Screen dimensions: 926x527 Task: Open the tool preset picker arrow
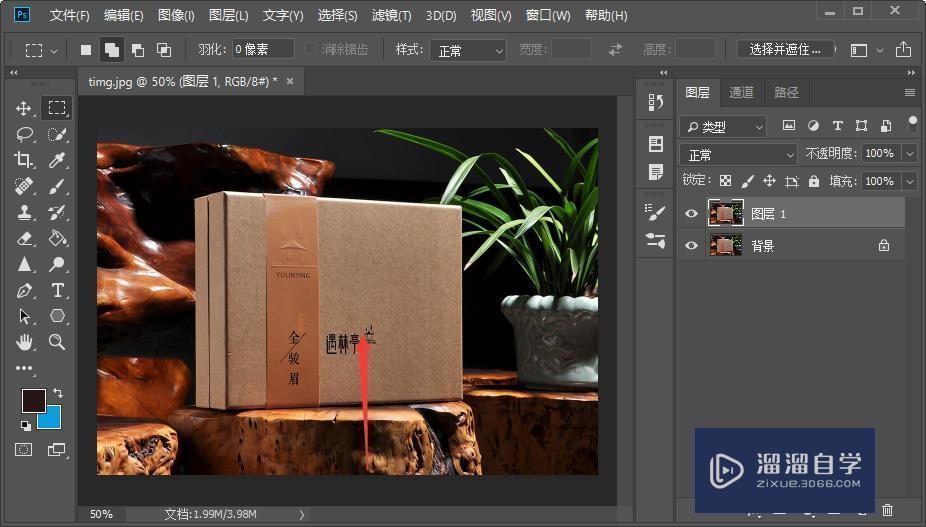[54, 51]
